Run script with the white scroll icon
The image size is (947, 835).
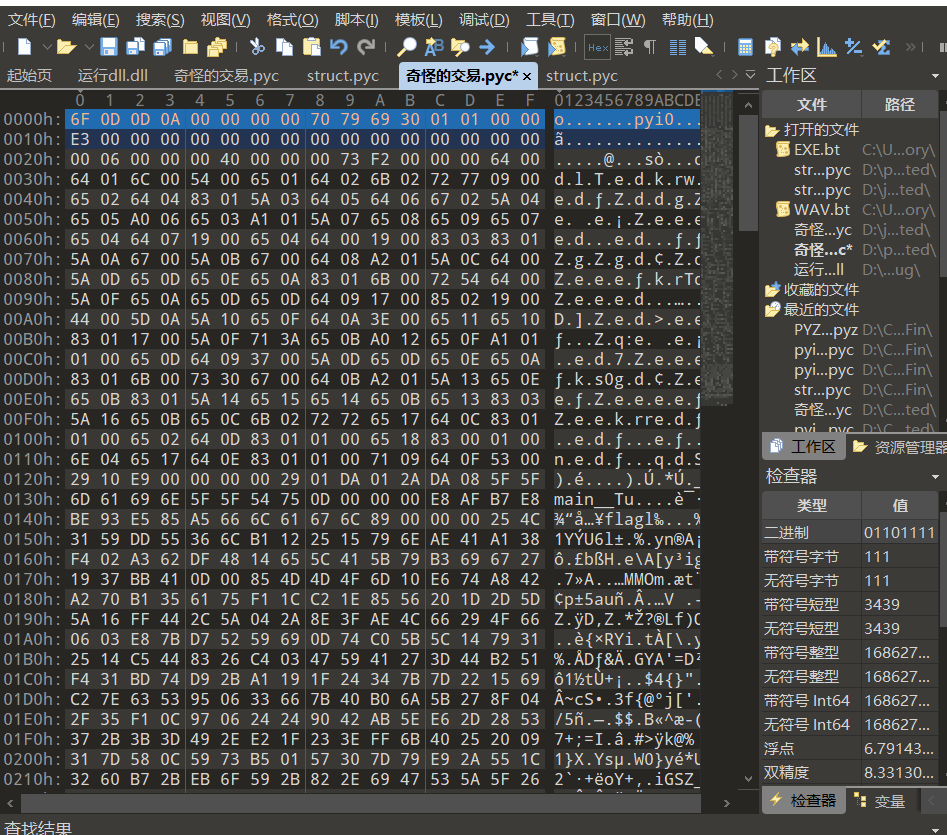point(529,46)
